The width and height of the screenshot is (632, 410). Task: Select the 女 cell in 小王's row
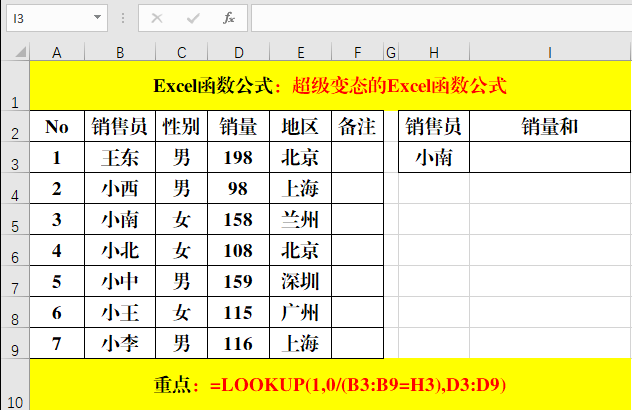[182, 312]
